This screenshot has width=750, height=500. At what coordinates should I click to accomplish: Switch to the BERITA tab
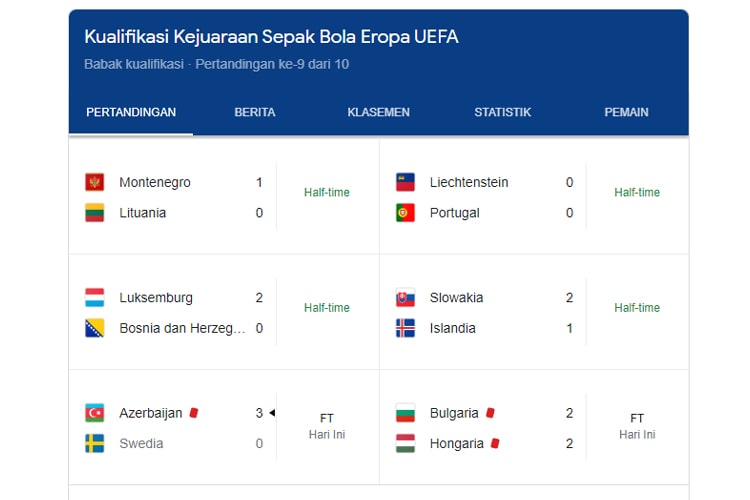(255, 112)
